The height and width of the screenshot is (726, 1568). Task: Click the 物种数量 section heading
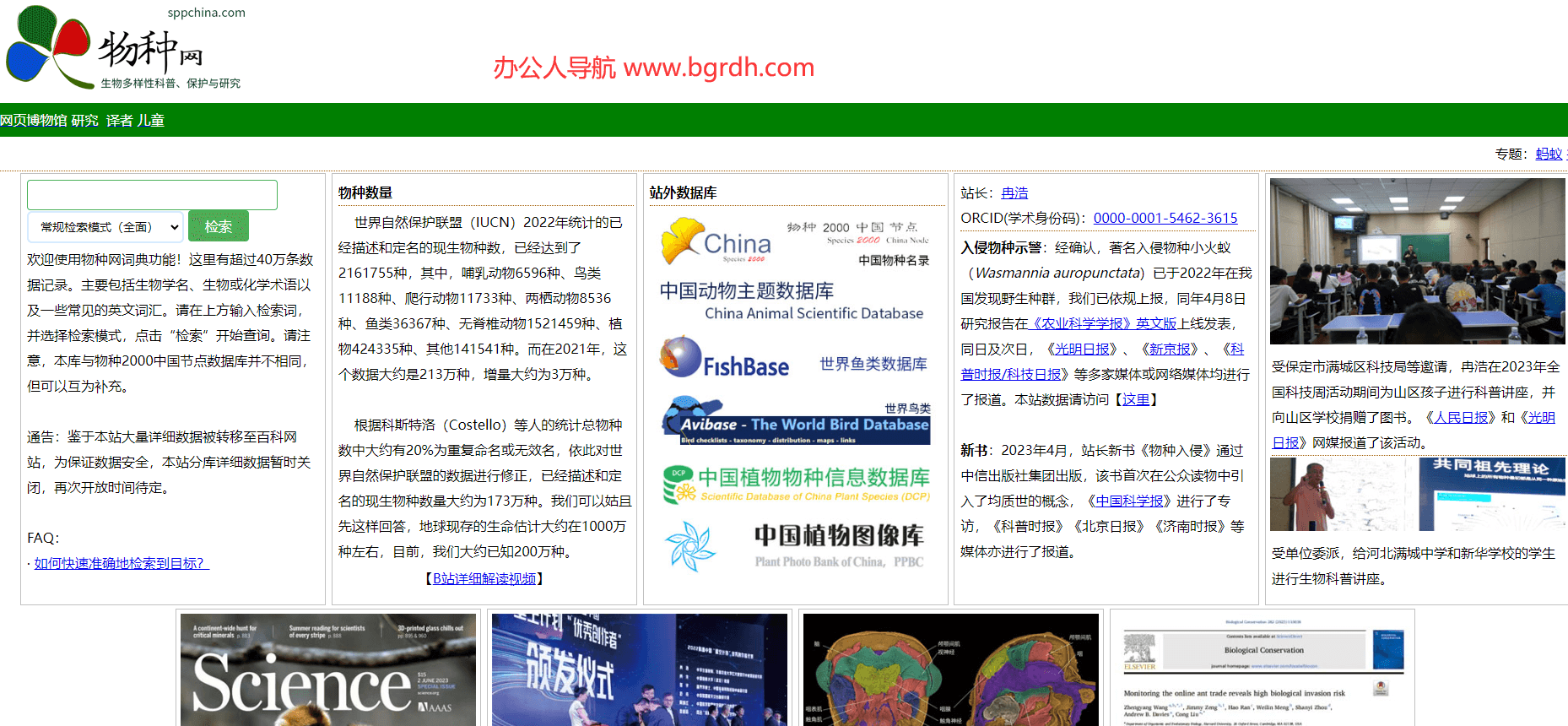click(x=365, y=192)
